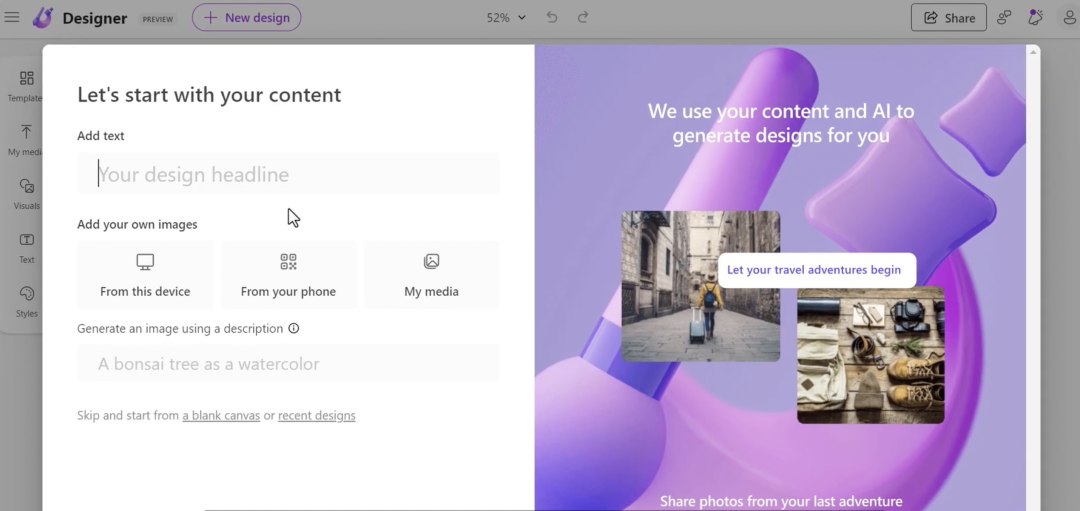1080x511 pixels.
Task: Click the redo arrow icon
Action: point(583,17)
